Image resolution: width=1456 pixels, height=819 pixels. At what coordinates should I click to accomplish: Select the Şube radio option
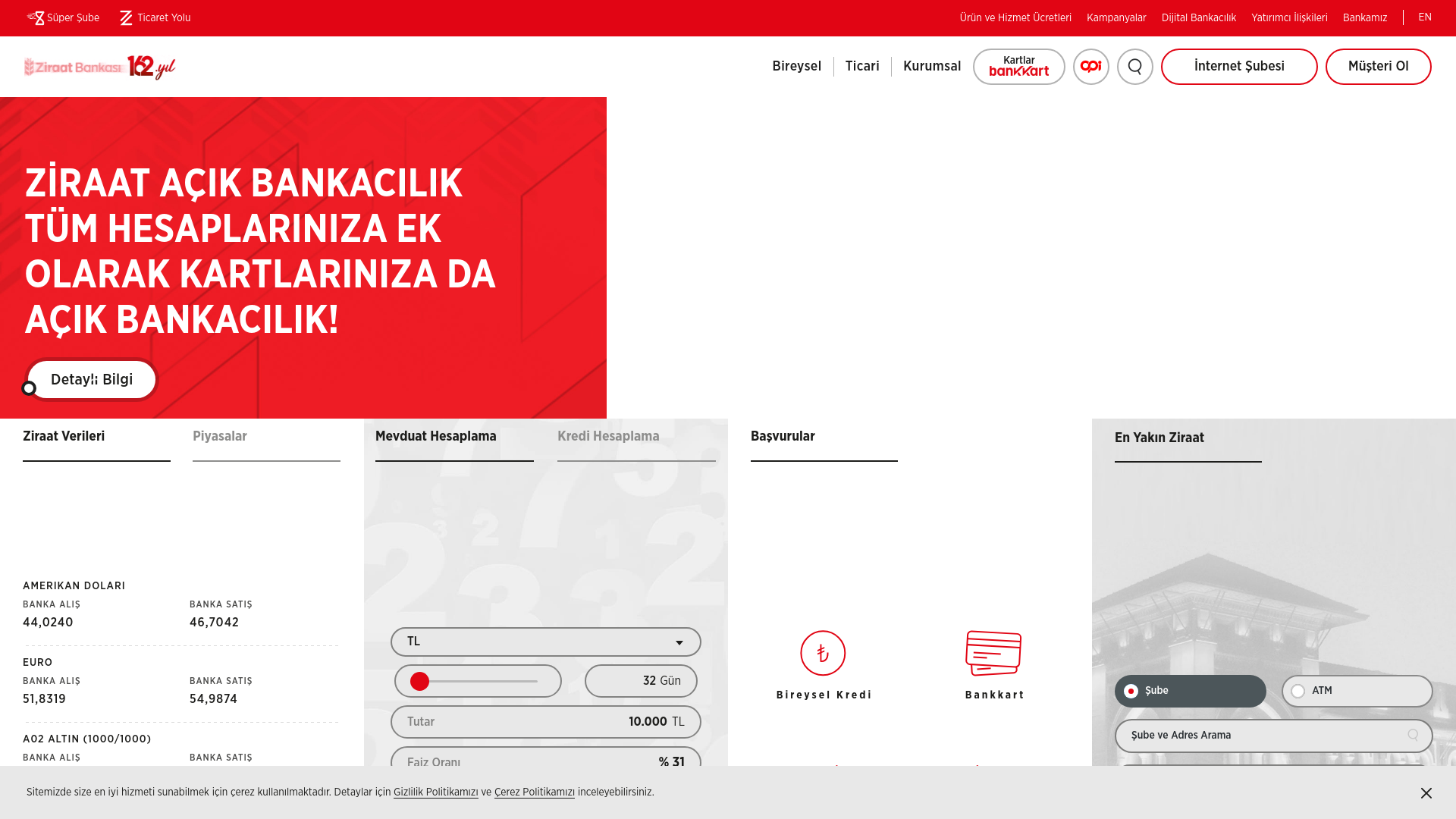(1191, 691)
